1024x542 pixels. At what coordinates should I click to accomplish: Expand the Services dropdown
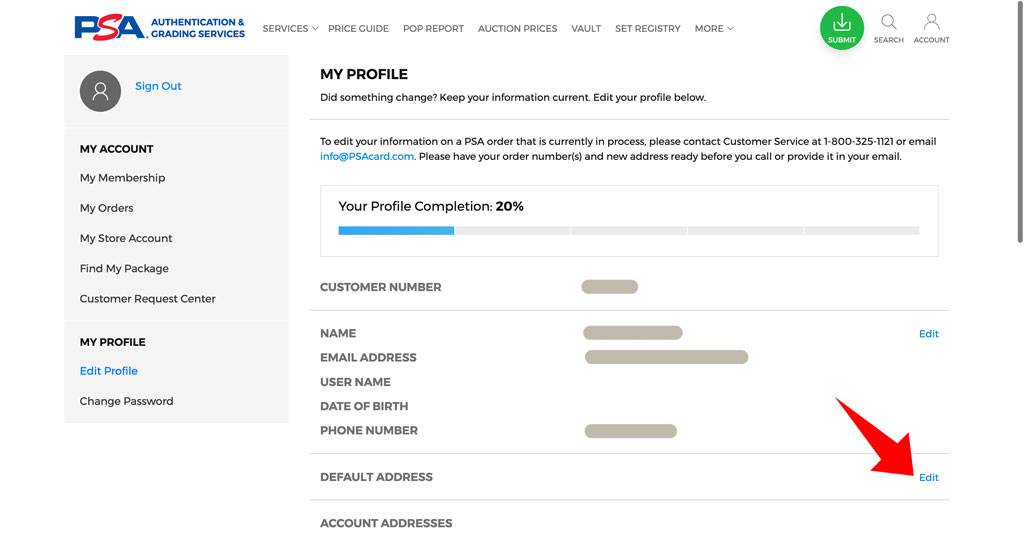(x=290, y=29)
